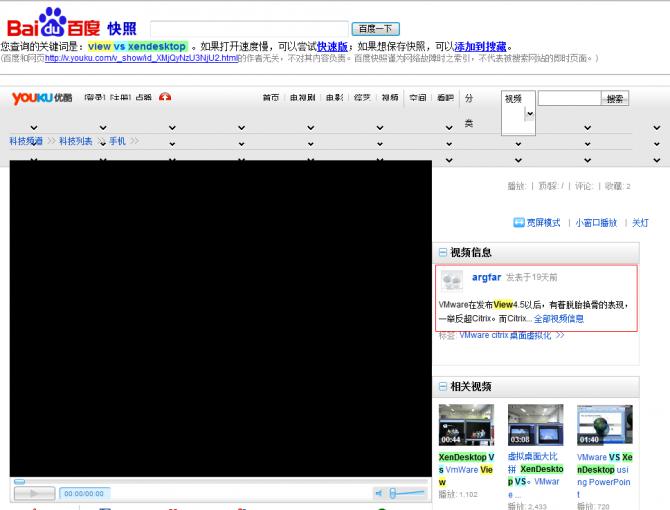Click the Baidu logo
This screenshot has width=670, height=510.
click(x=53, y=23)
